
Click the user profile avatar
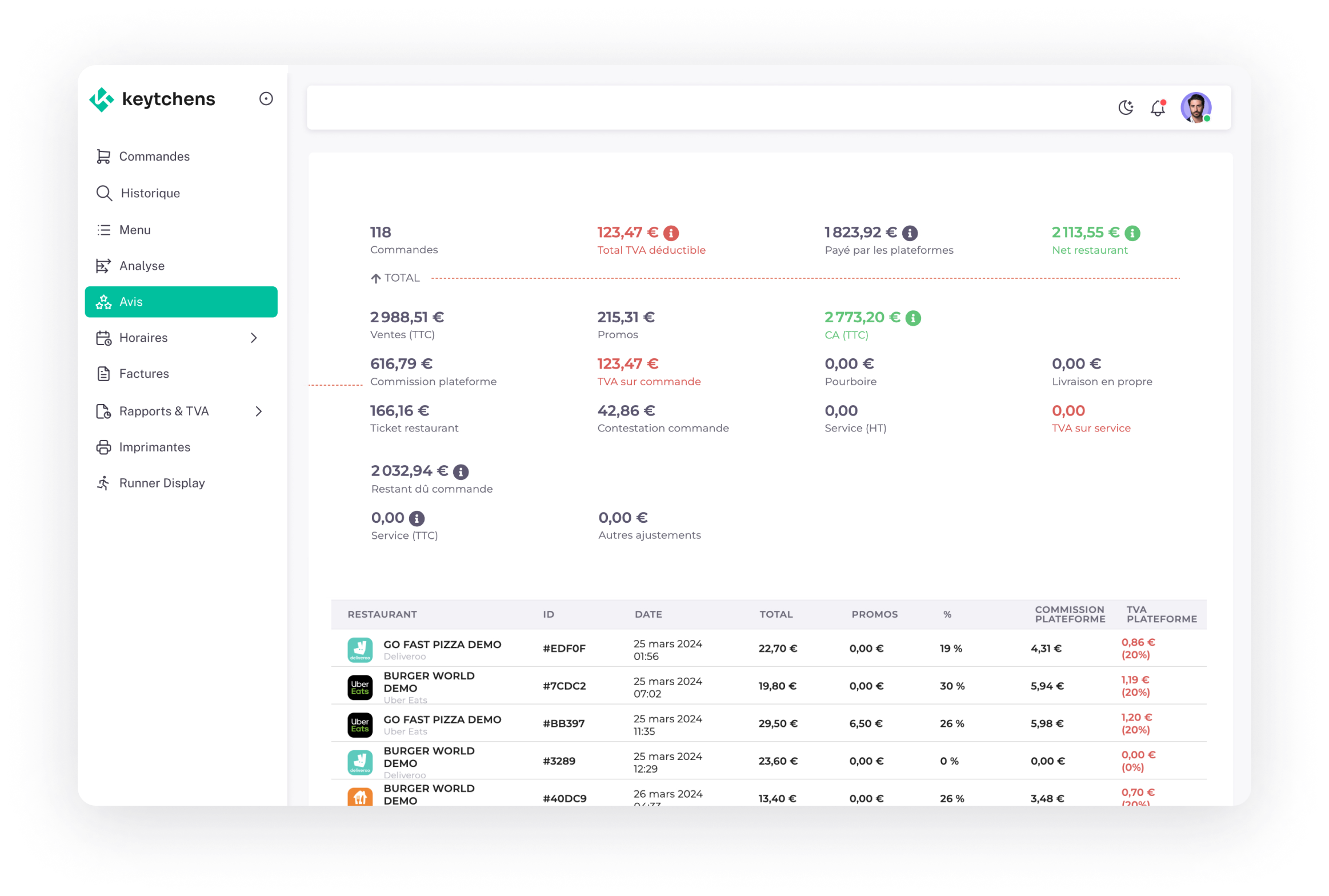1195,107
